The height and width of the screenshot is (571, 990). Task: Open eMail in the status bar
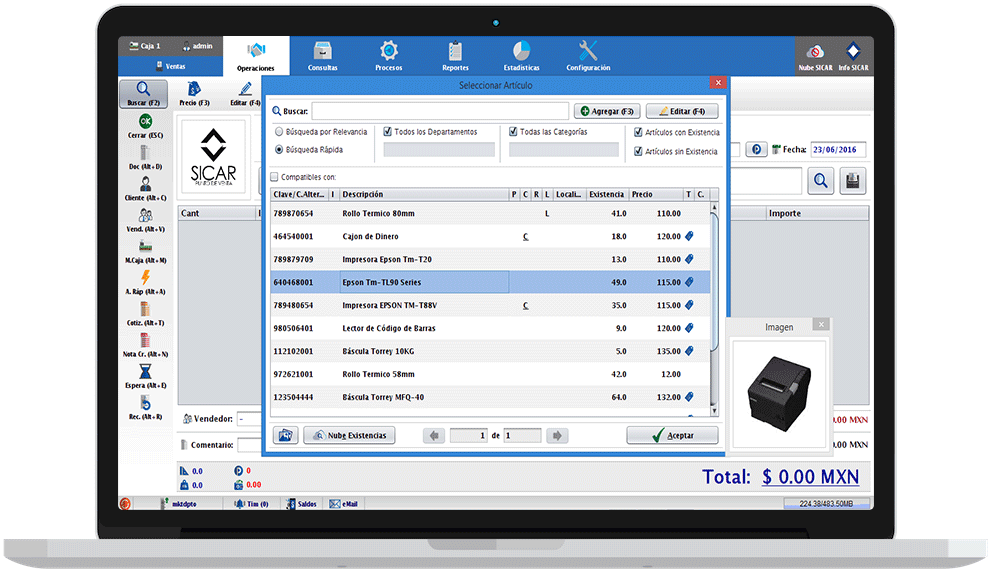coord(343,504)
